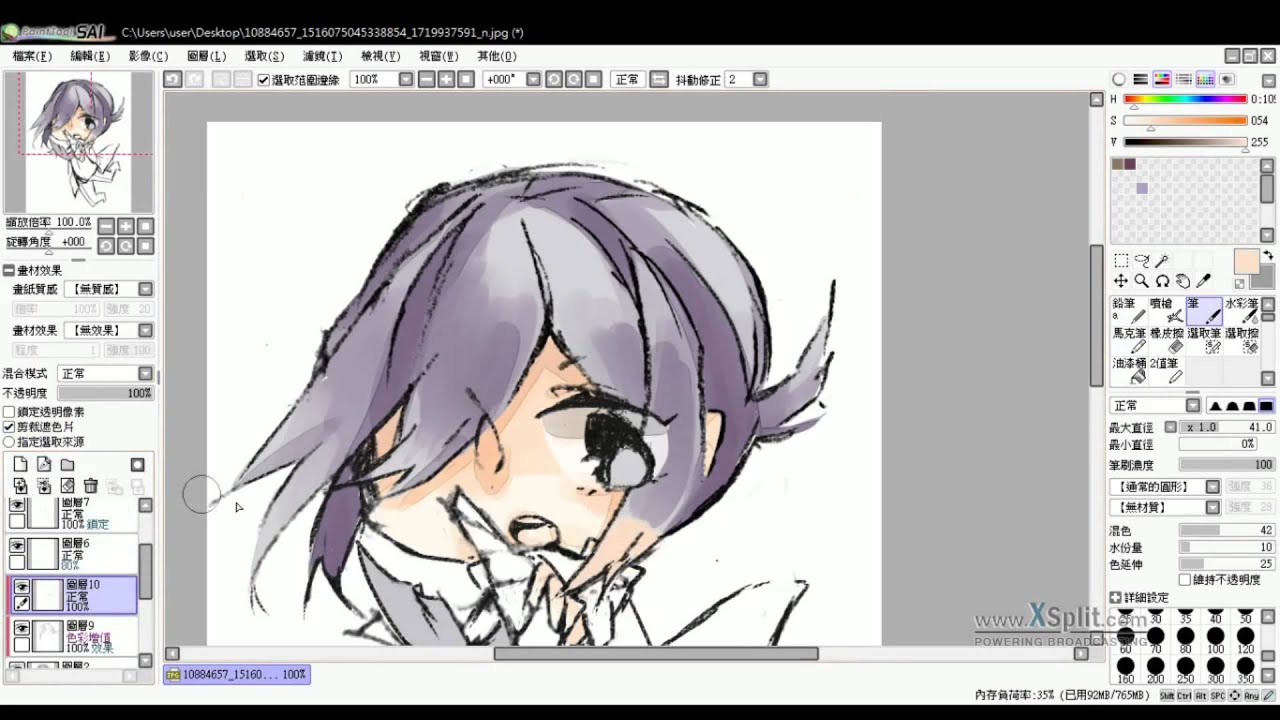Activate the move layer tool
Viewport: 1280px width, 720px height.
point(1121,282)
